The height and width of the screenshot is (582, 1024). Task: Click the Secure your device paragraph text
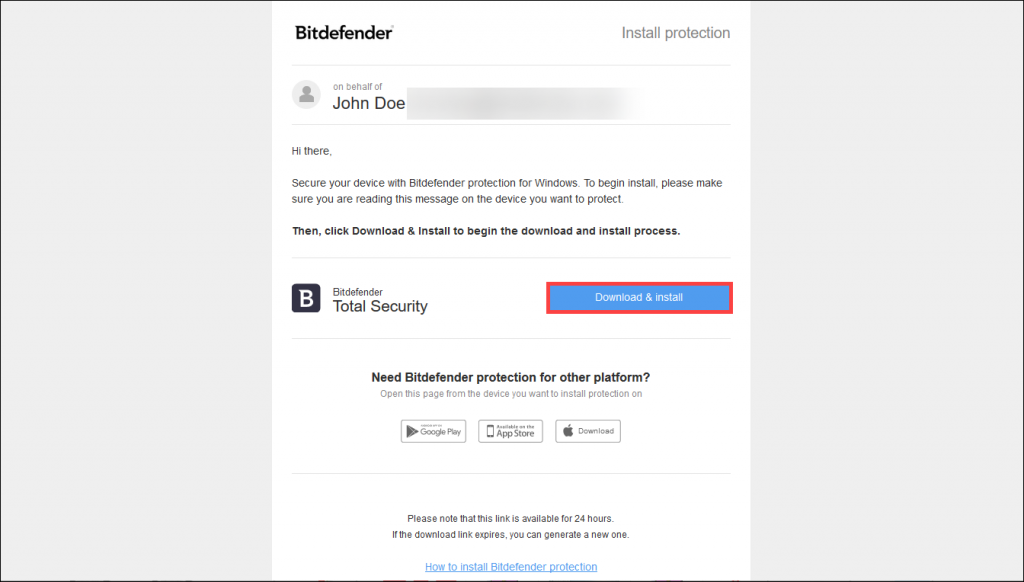click(507, 191)
